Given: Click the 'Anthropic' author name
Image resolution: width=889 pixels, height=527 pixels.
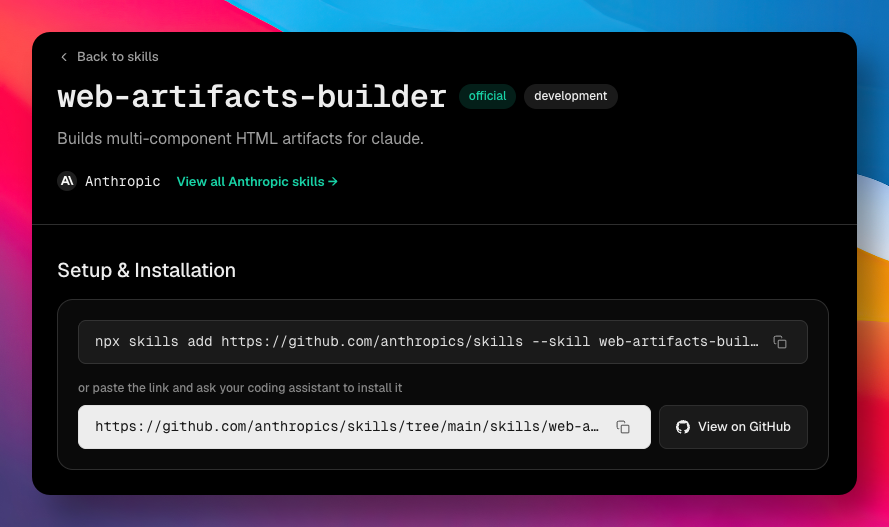Looking at the screenshot, I should click(x=122, y=181).
